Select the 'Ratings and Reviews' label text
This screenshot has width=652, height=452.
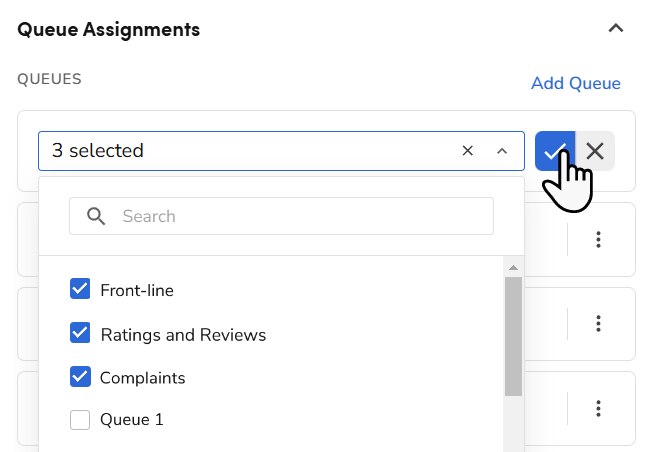183,335
